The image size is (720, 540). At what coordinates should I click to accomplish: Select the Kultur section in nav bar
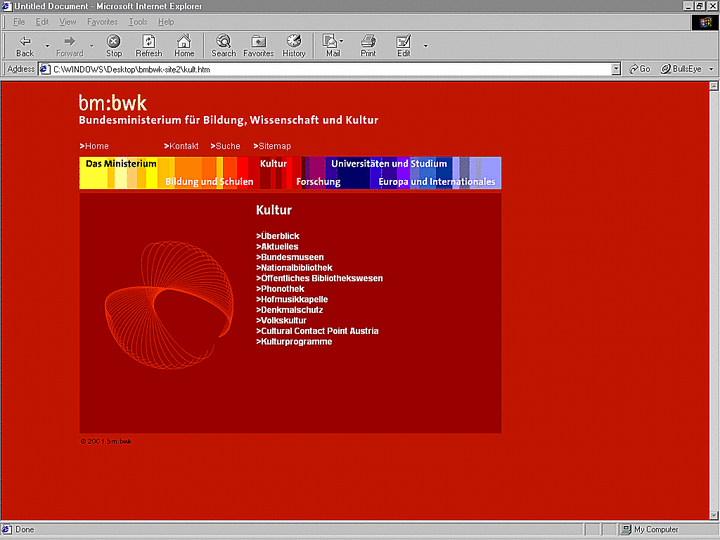click(x=273, y=163)
